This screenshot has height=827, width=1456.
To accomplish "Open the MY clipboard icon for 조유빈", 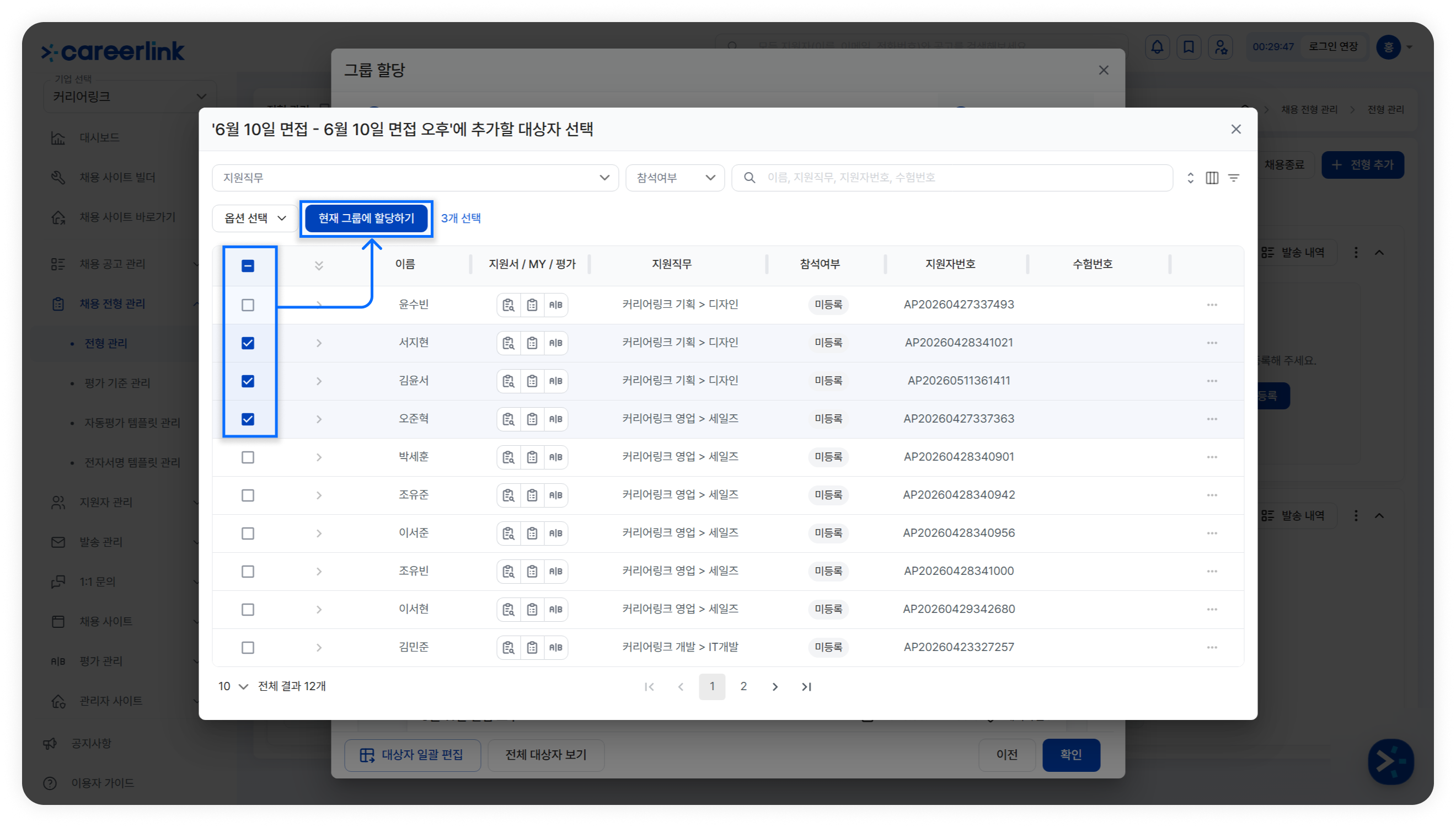I will pos(532,572).
